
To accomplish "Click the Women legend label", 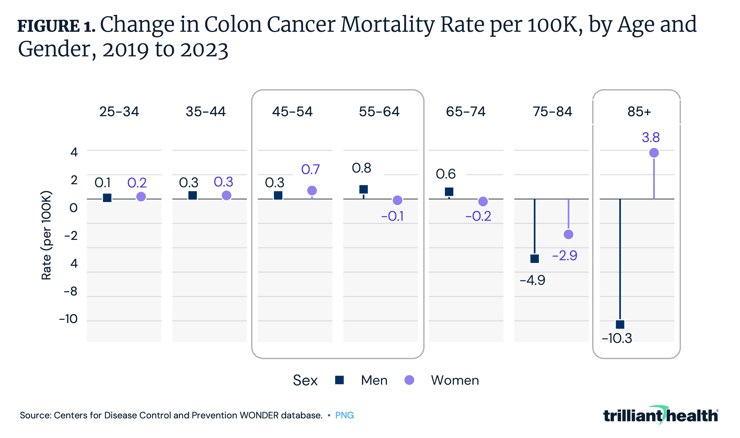I will pos(454,380).
